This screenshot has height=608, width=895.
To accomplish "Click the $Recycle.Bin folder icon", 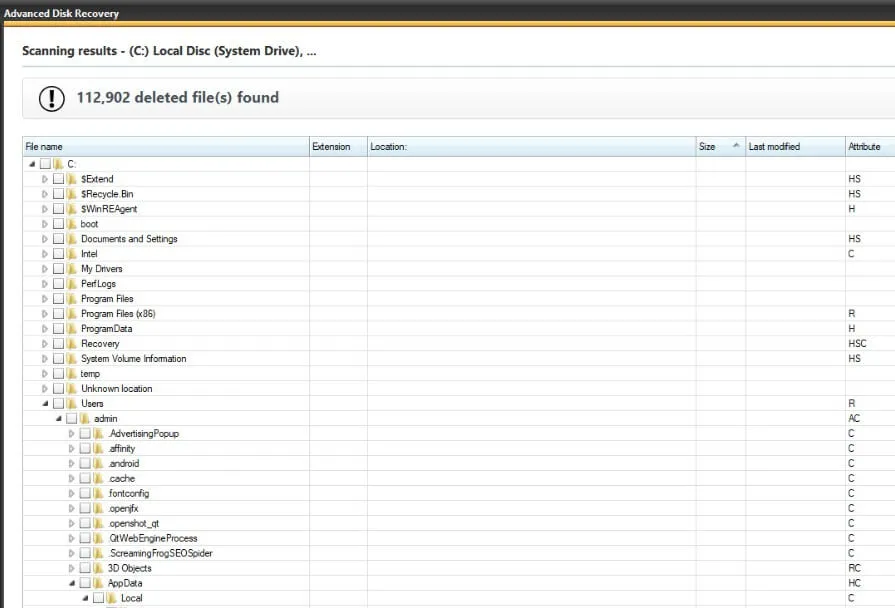I will (72, 194).
